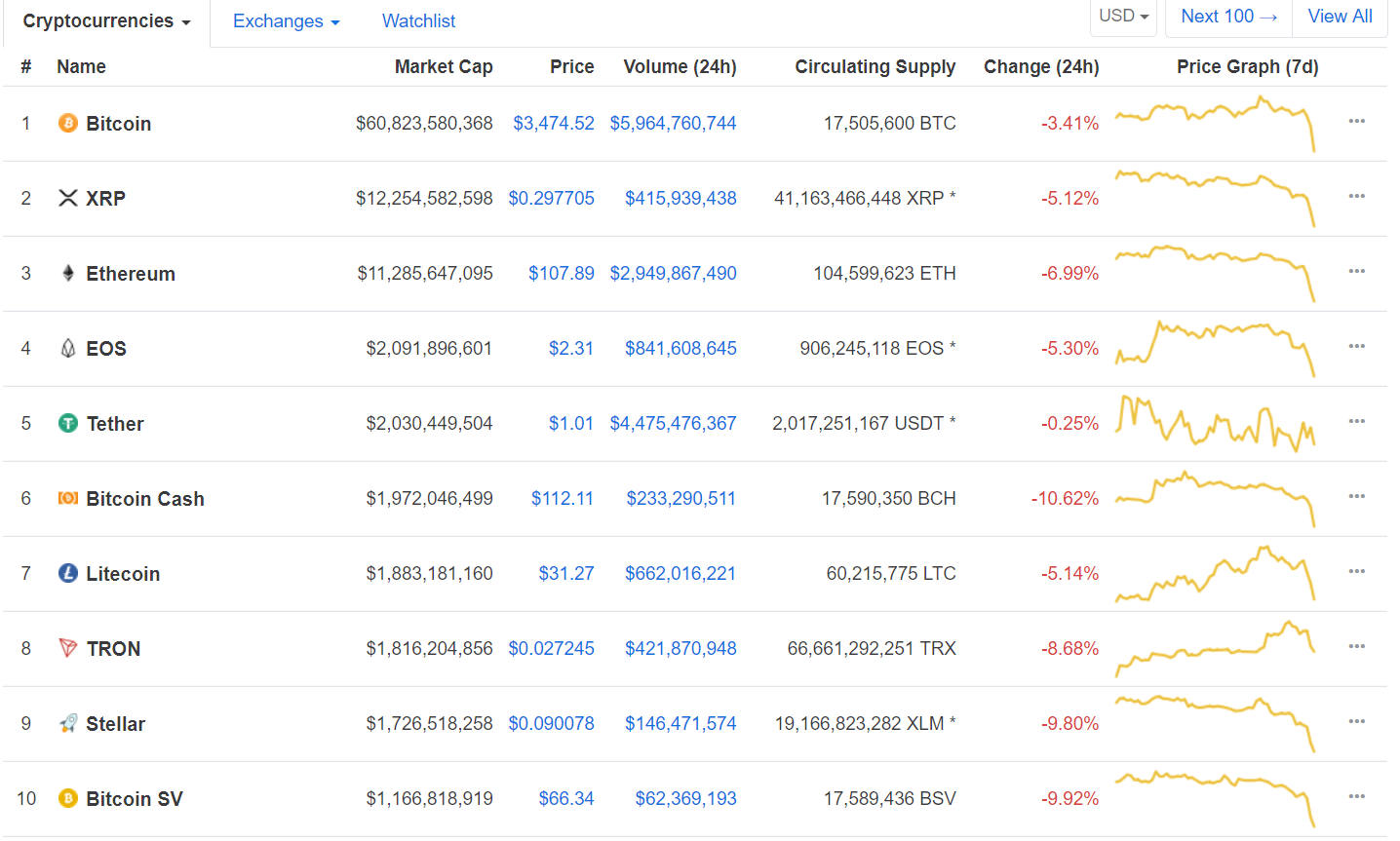Open the three-dot menu for Bitcoin Cash
The width and height of the screenshot is (1400, 841).
[1356, 496]
